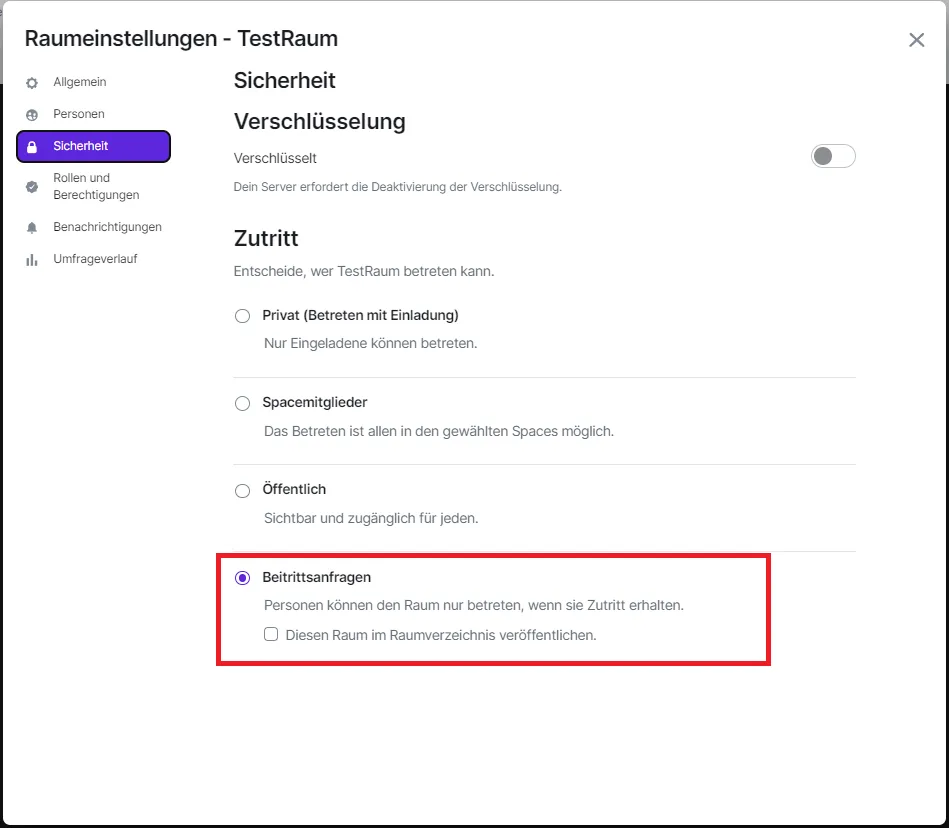This screenshot has height=828, width=949.
Task: Click the 'Diesen Raum im Raumverzeichnis veröffentlichen' label
Action: click(x=441, y=634)
